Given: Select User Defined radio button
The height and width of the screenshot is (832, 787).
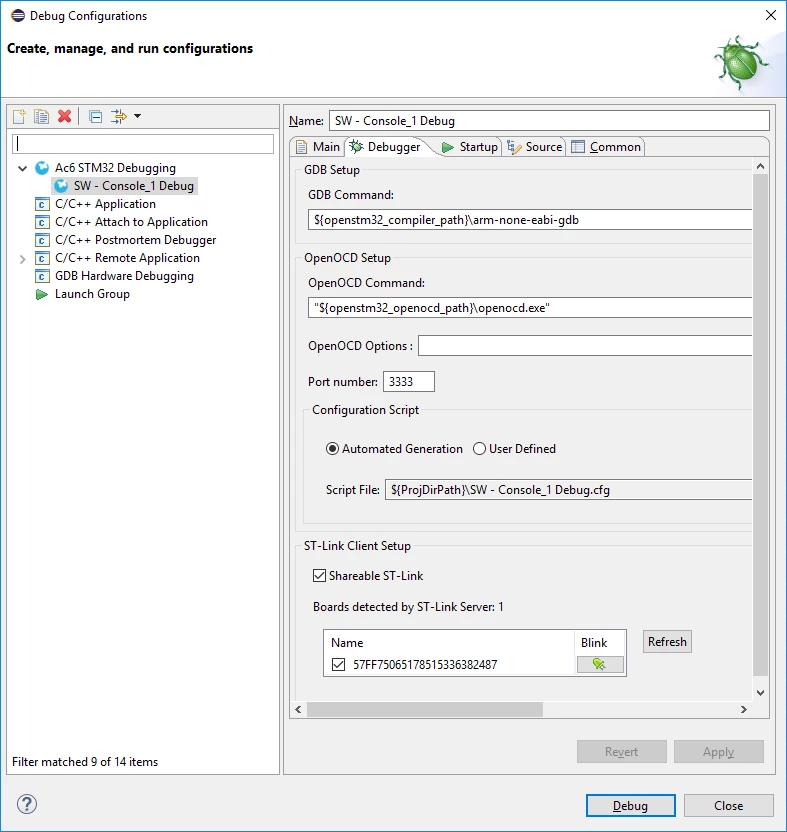Looking at the screenshot, I should 479,449.
